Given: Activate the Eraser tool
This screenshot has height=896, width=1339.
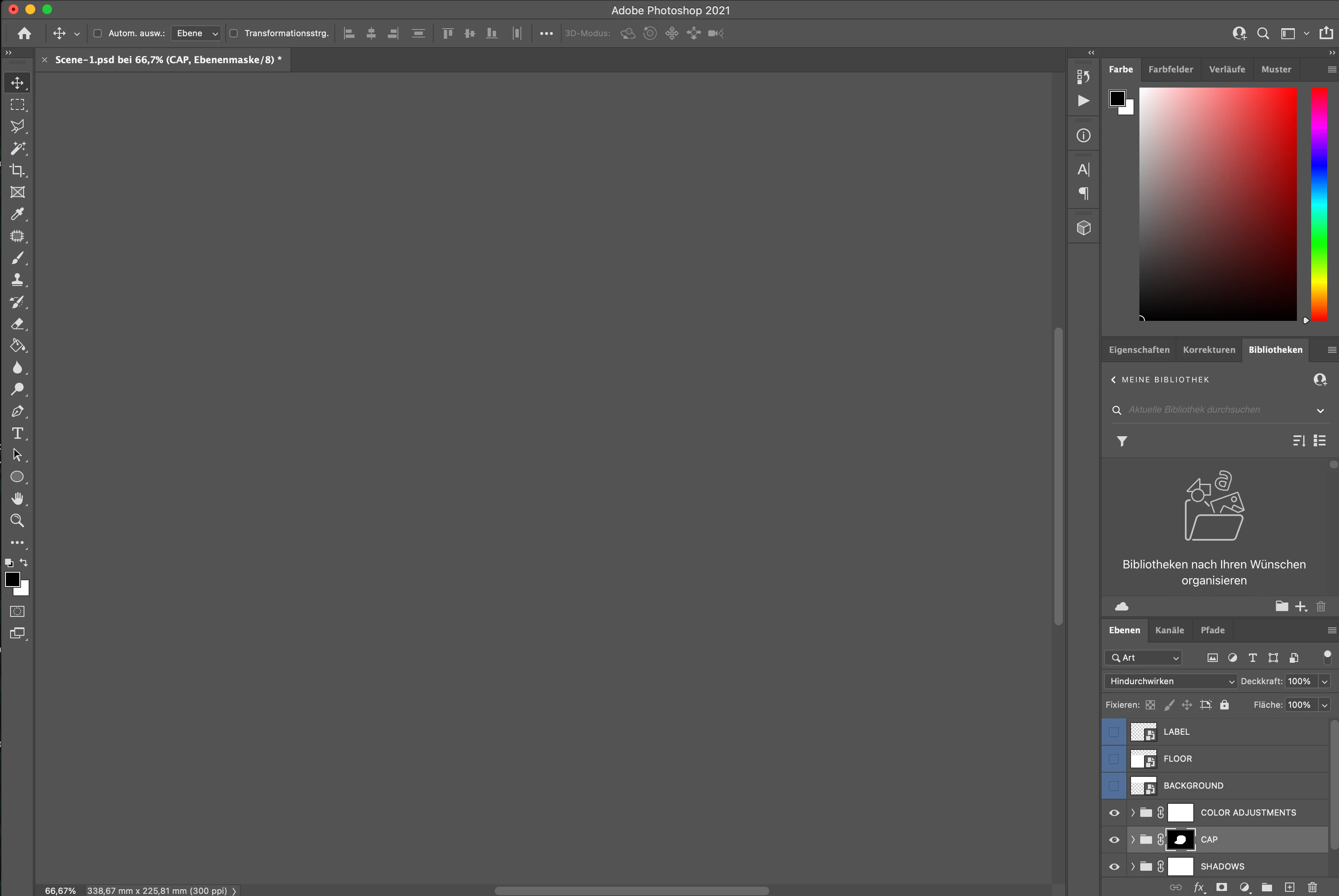Looking at the screenshot, I should pos(18,324).
